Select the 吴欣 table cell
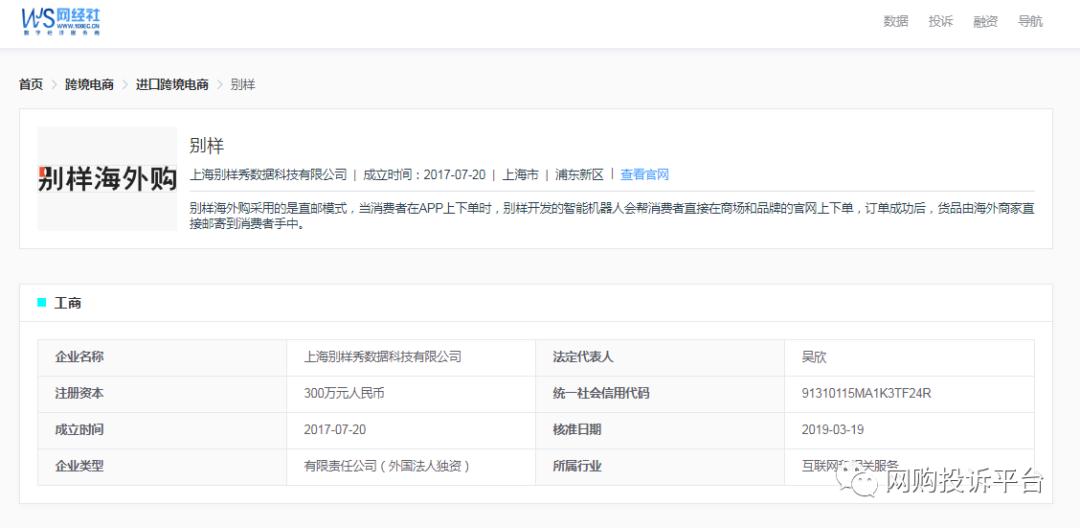The image size is (1080, 528). (x=909, y=357)
